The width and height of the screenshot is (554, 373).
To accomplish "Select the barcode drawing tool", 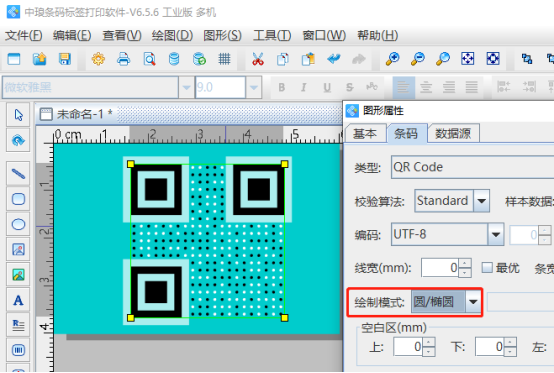I will [18, 350].
